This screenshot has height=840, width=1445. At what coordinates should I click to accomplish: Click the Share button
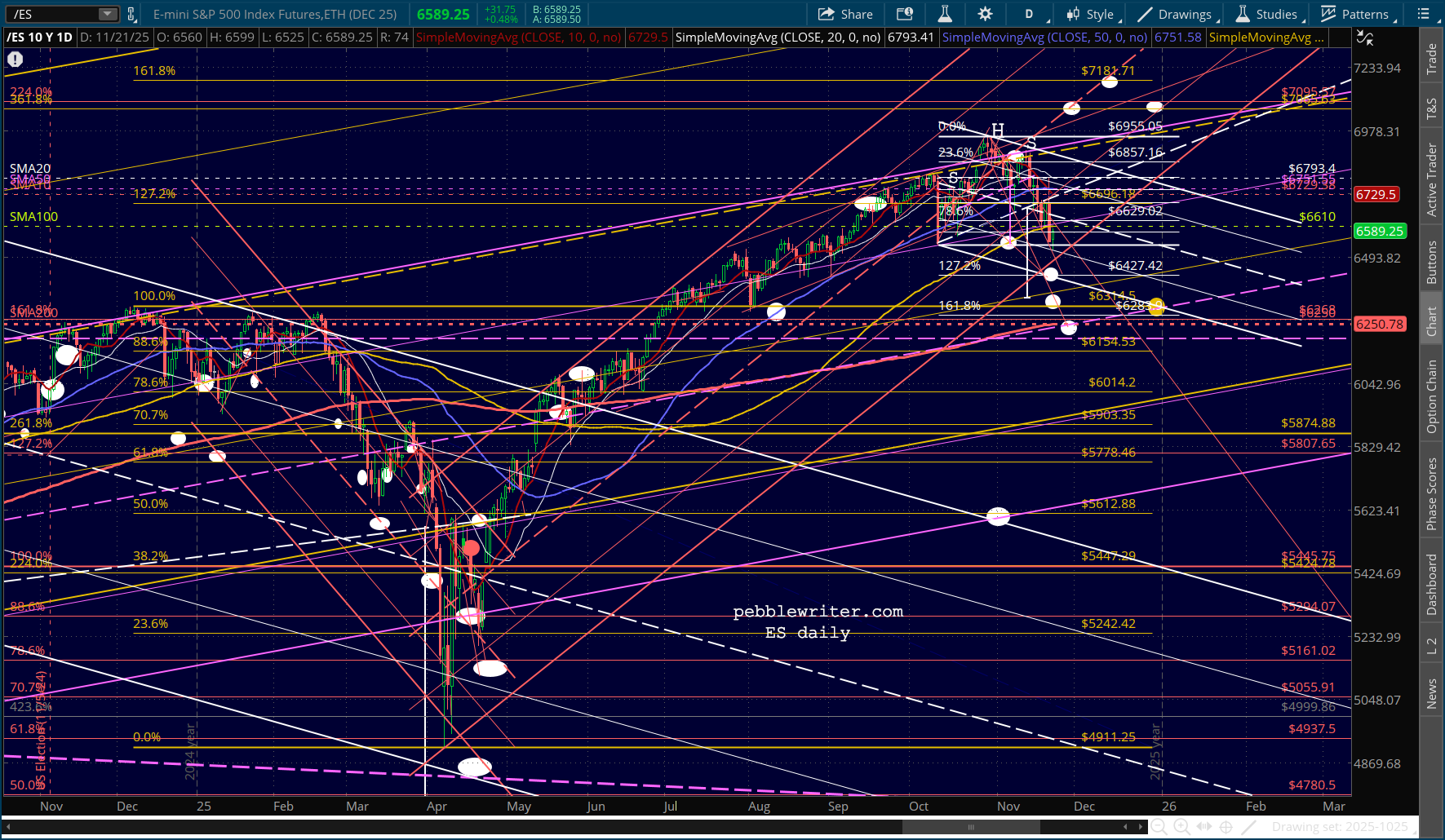846,14
